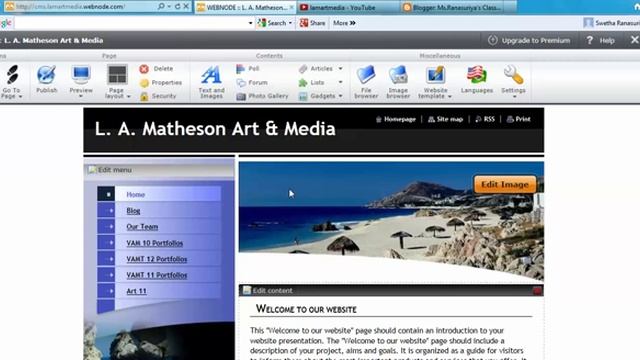This screenshot has height=360, width=640.
Task: Refresh the page in the address bar
Action: pyautogui.click(x=177, y=7)
